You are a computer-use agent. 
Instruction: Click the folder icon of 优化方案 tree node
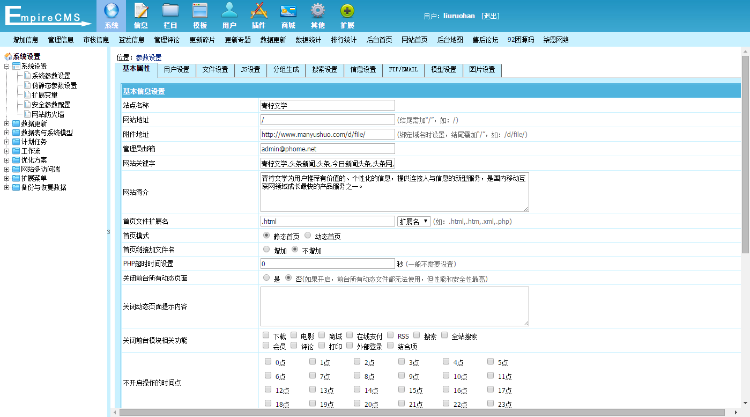coord(16,160)
